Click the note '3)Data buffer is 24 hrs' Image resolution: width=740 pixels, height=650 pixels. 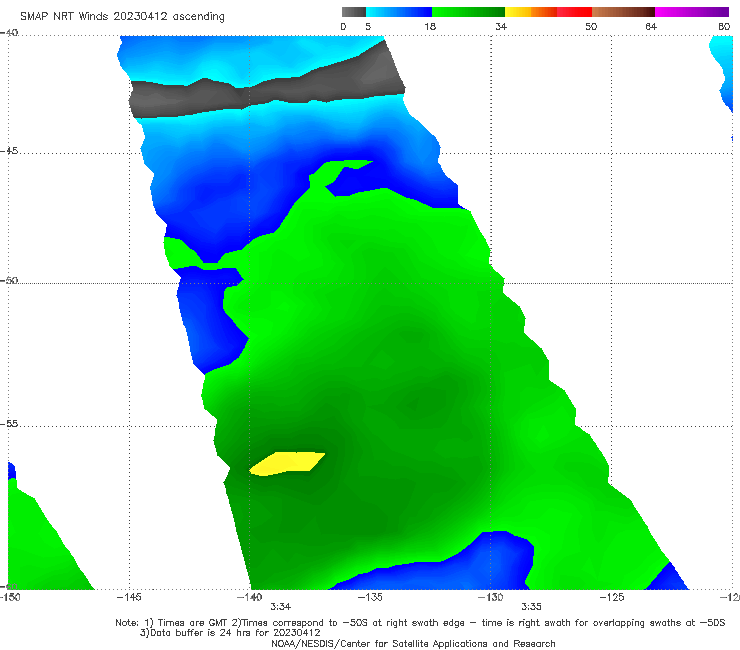point(230,633)
